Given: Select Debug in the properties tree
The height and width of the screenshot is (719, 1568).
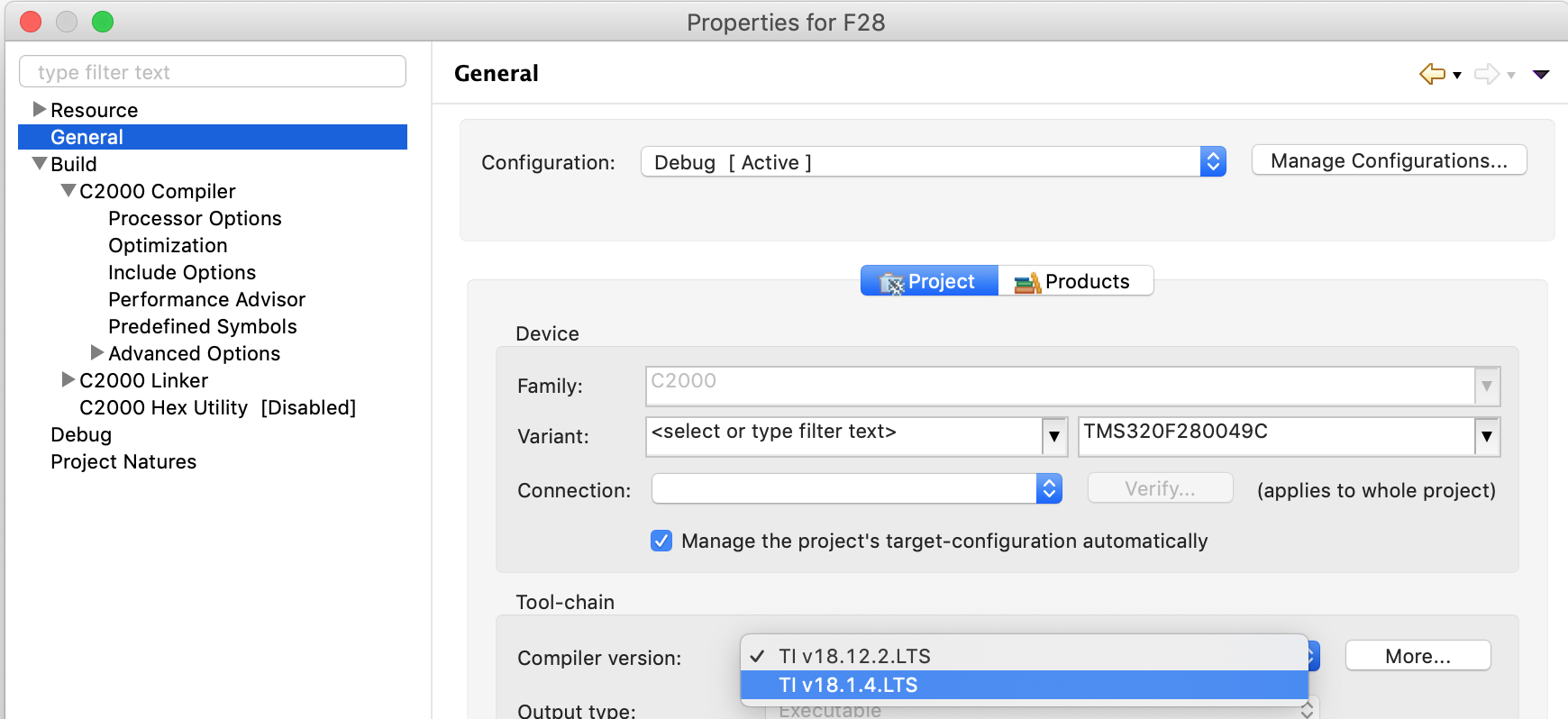Looking at the screenshot, I should (x=81, y=434).
